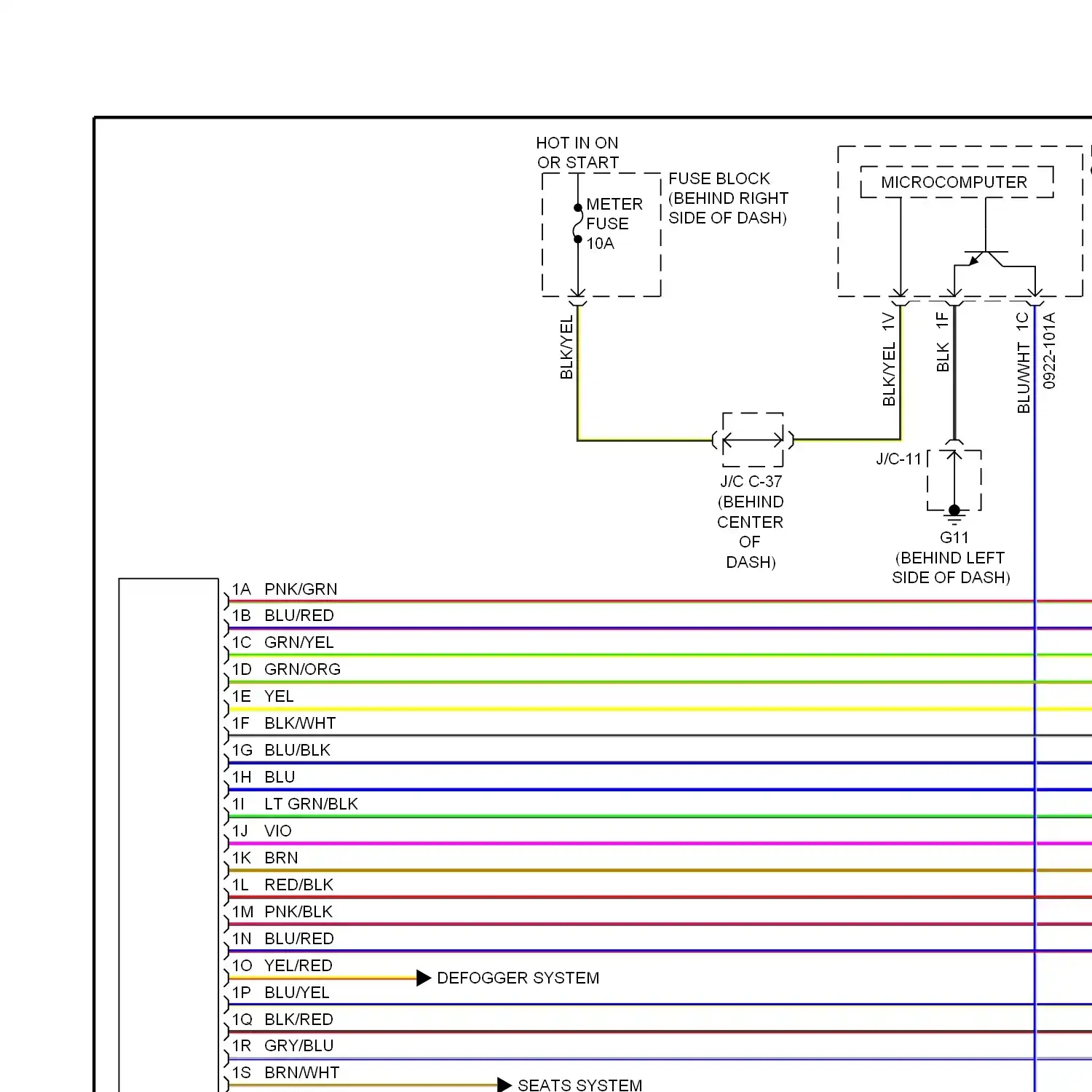Click the diagram number 0922-101A
Screen dimensions: 1092x1092
click(x=1049, y=350)
